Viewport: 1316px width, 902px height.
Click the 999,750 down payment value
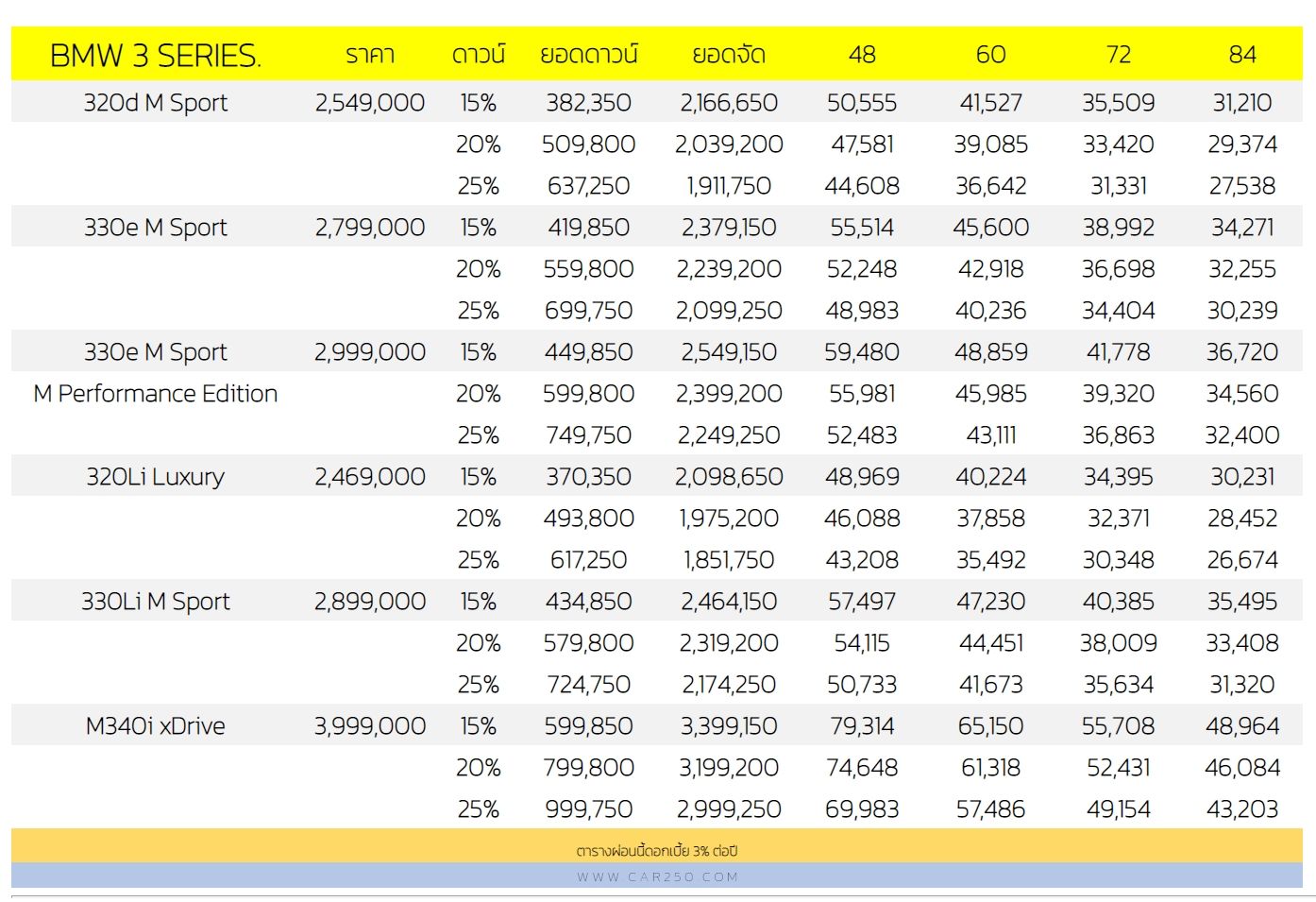point(588,809)
